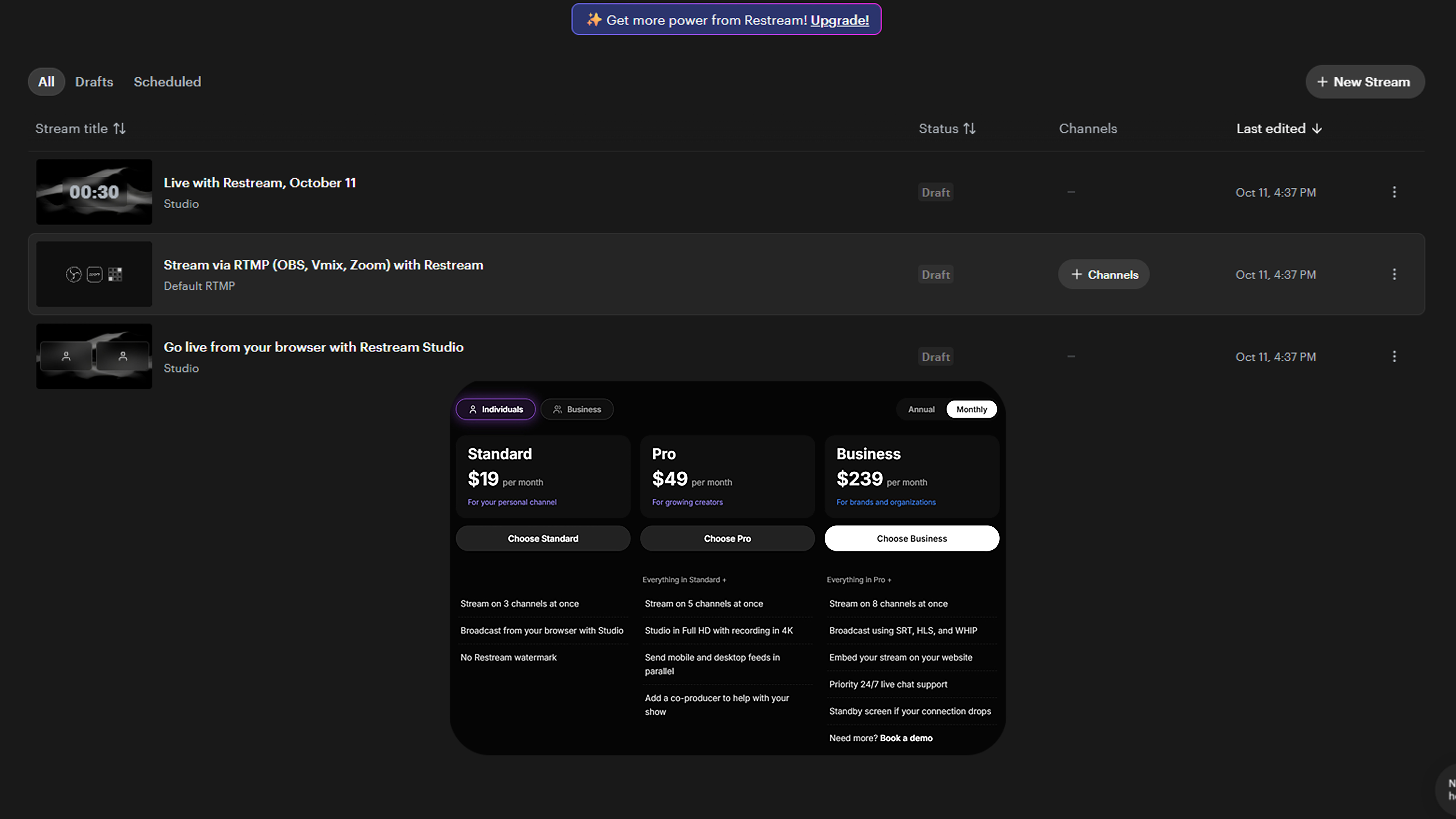Sort by Status arrows icon
Image resolution: width=1456 pixels, height=819 pixels.
click(969, 129)
